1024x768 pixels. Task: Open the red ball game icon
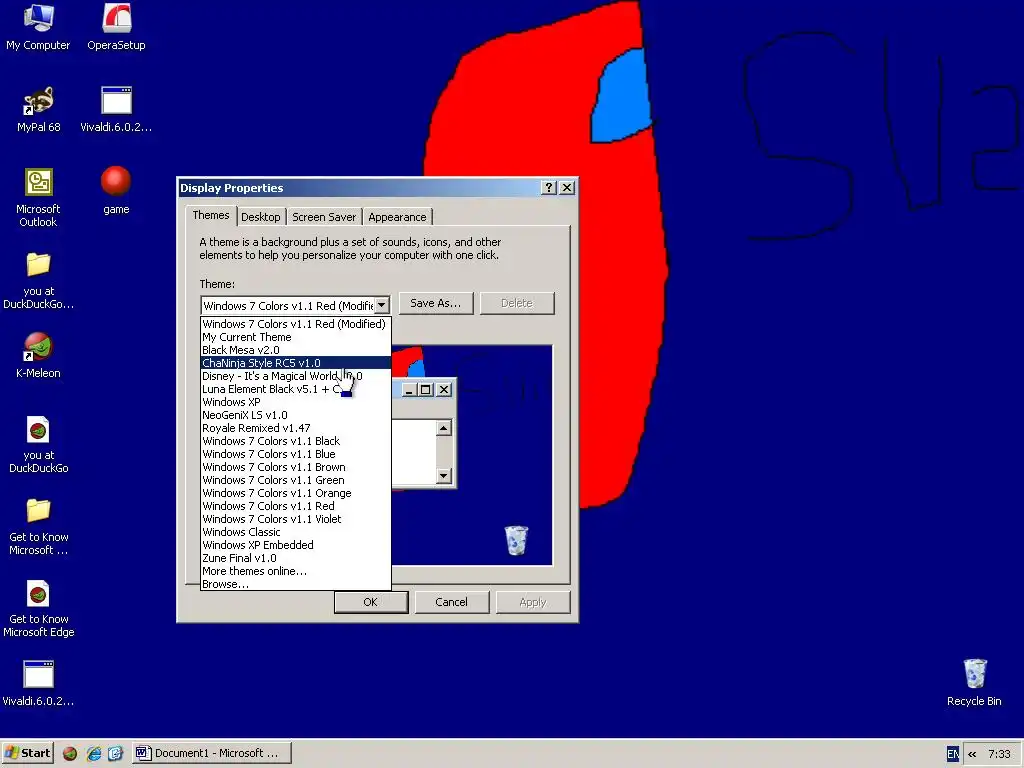(116, 191)
